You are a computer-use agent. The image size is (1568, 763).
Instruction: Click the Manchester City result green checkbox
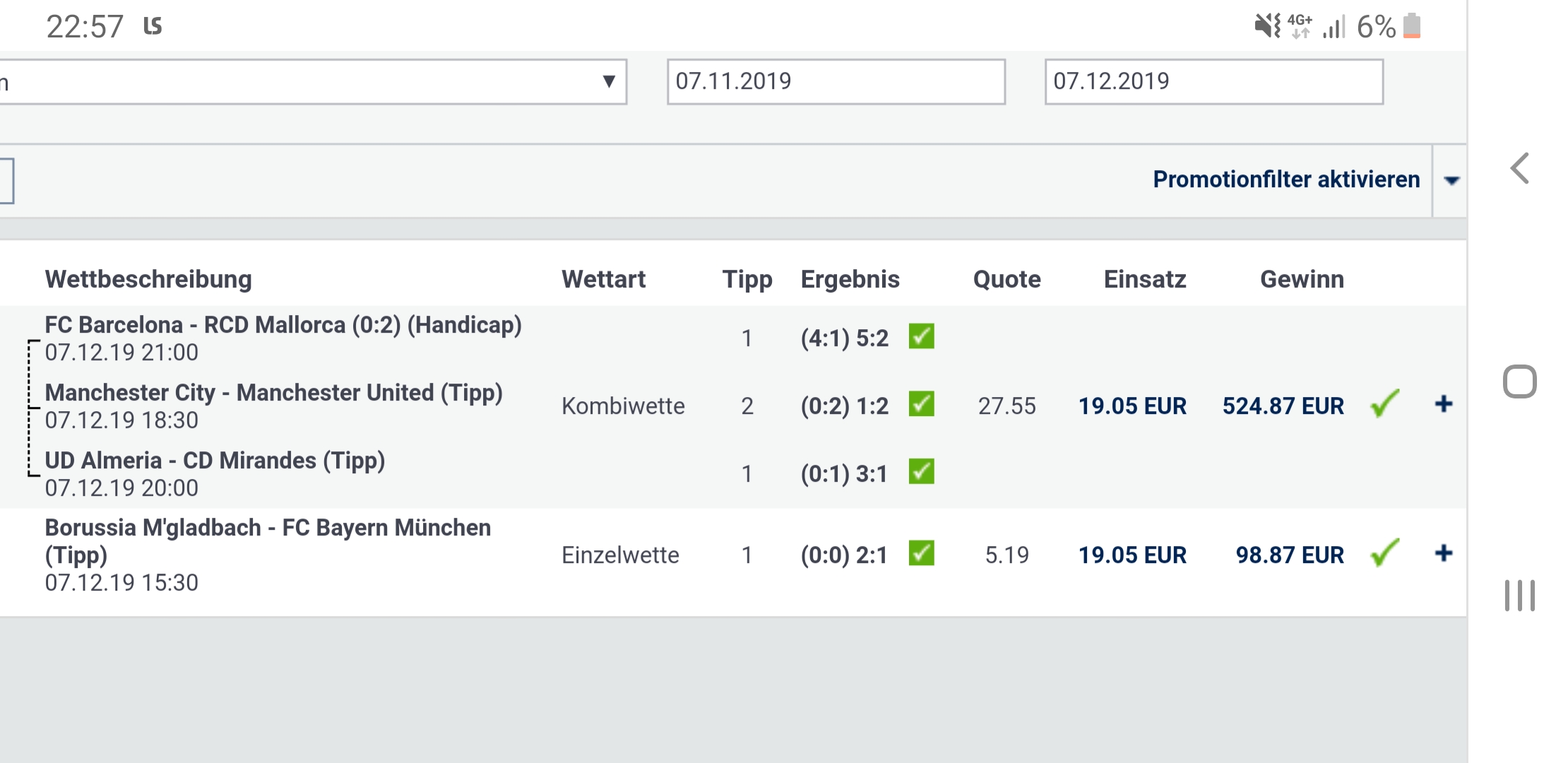[x=921, y=404]
